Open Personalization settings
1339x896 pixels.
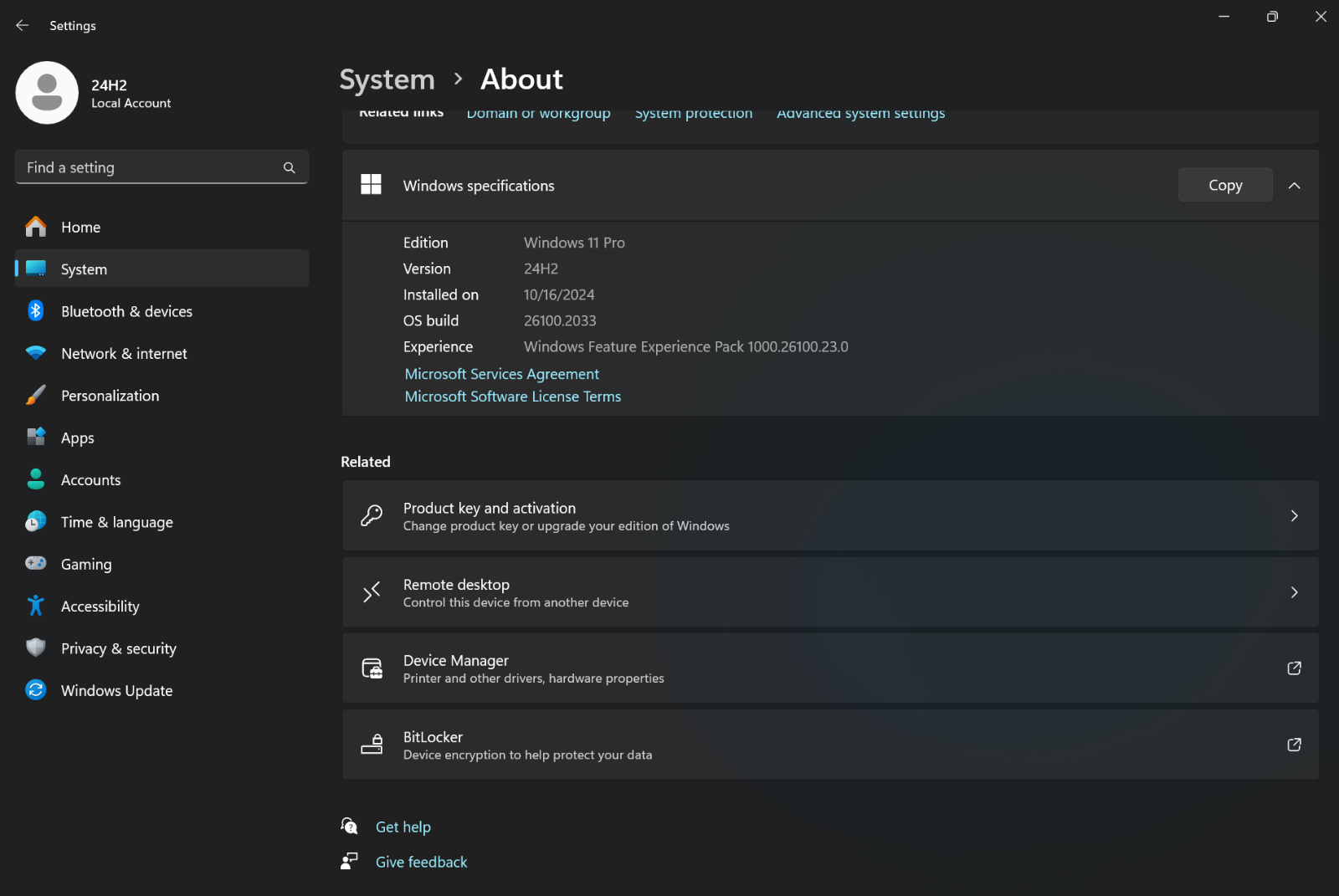coord(162,395)
